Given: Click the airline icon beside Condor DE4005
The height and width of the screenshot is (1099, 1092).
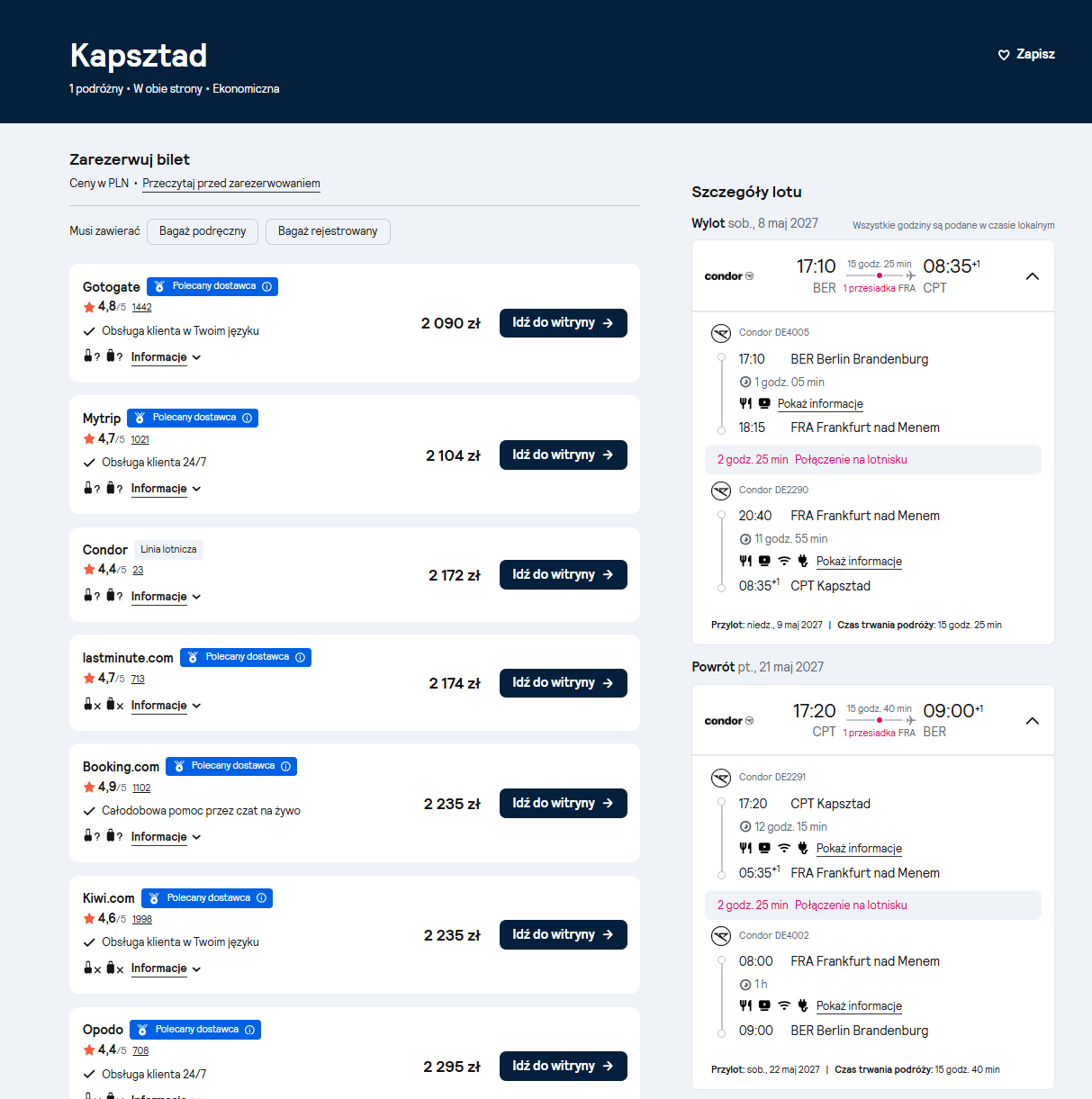Looking at the screenshot, I should click(x=721, y=334).
